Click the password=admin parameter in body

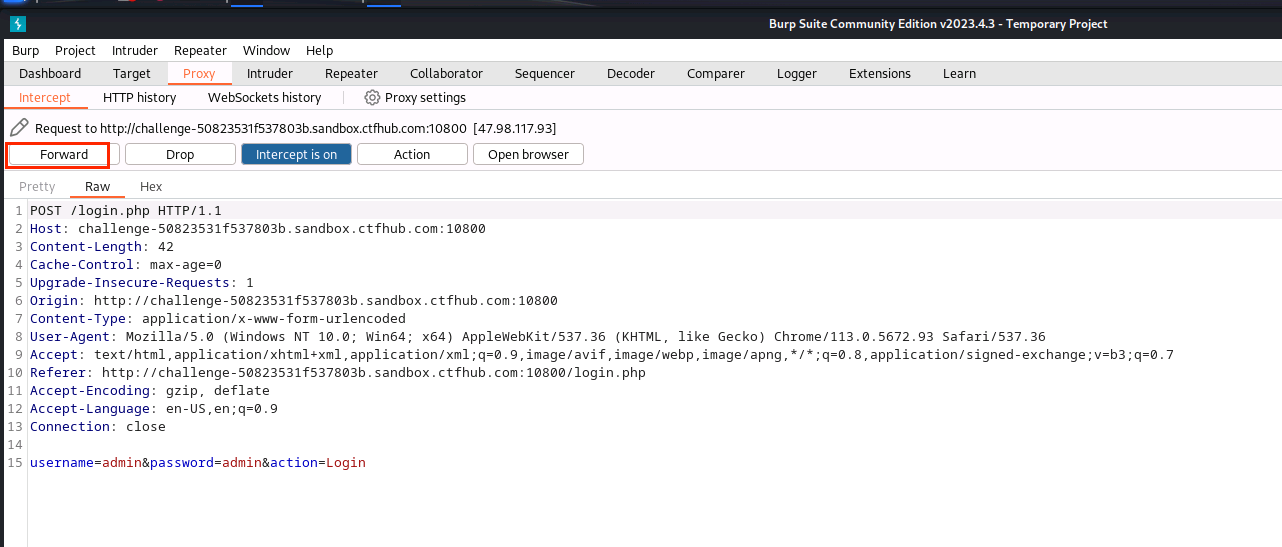click(x=206, y=462)
